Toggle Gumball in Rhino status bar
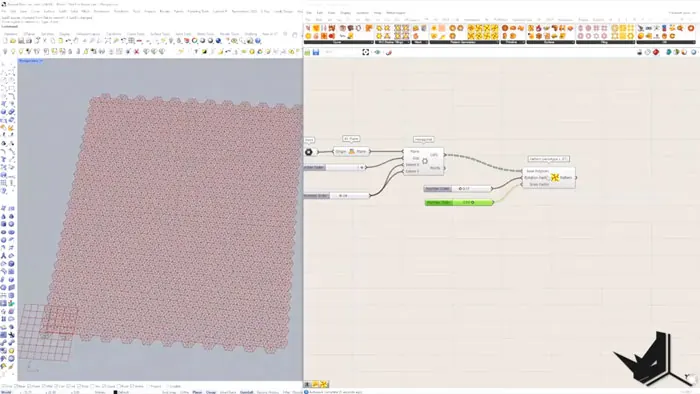700x394 pixels. point(246,392)
